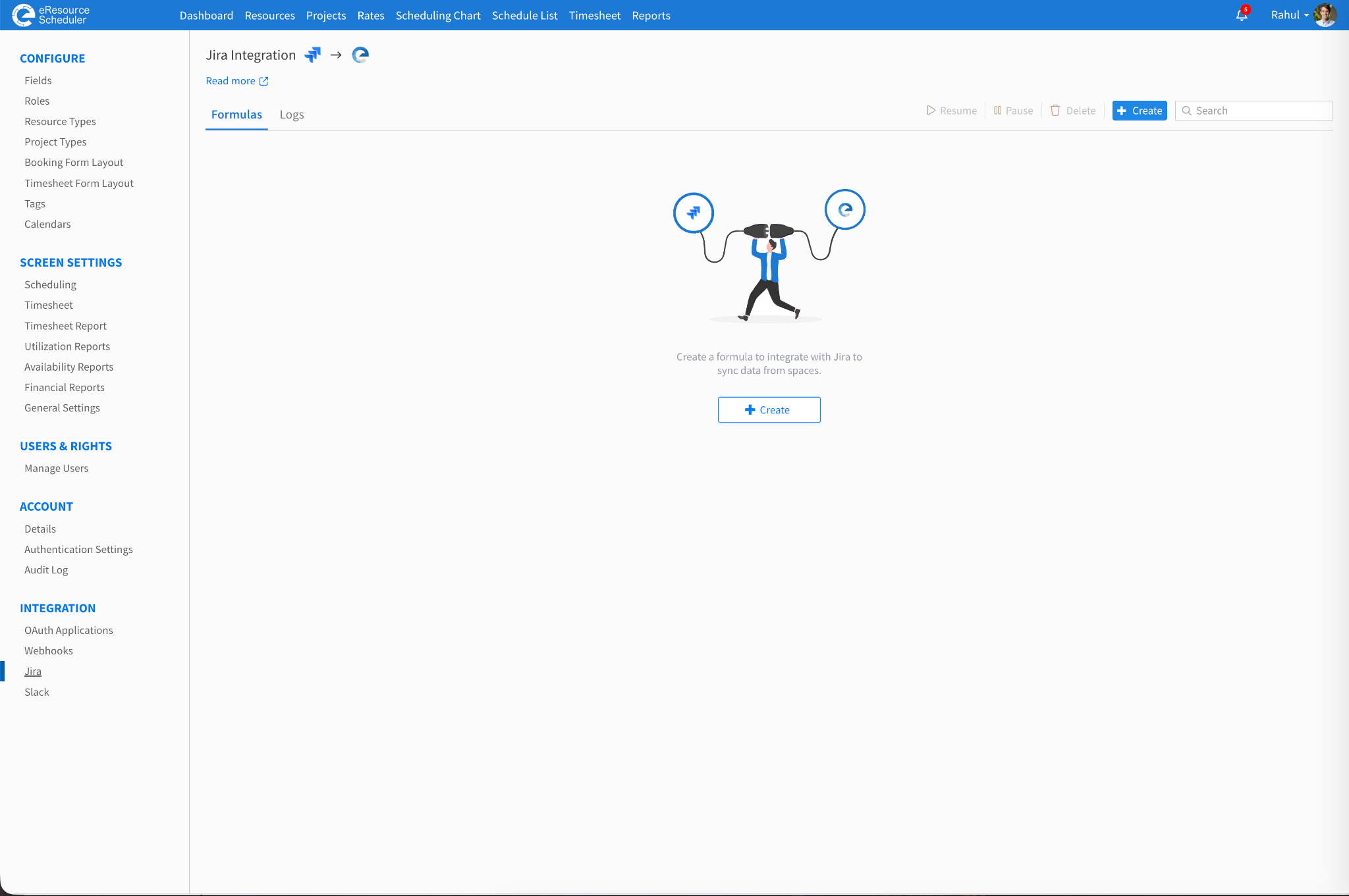Open Timesheet Report settings
The width and height of the screenshot is (1349, 896).
click(65, 325)
